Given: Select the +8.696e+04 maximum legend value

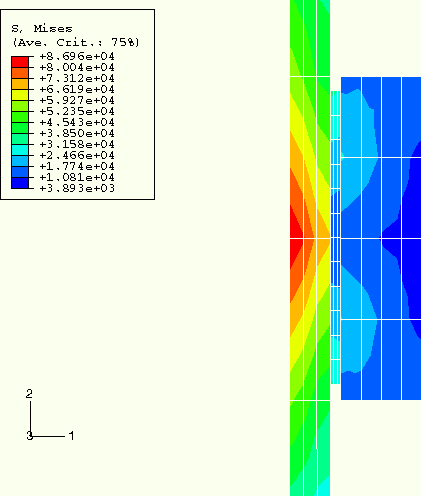Looking at the screenshot, I should pos(77,56).
